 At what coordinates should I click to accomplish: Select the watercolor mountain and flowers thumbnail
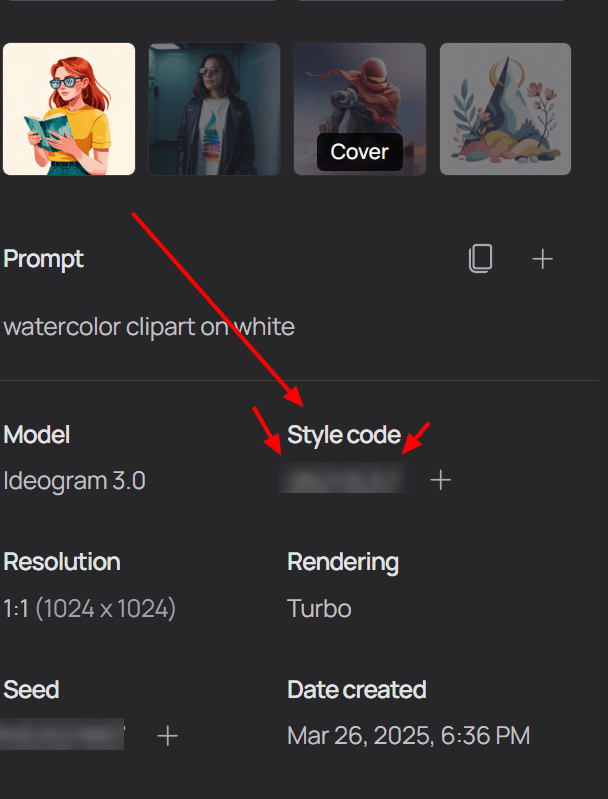point(505,109)
